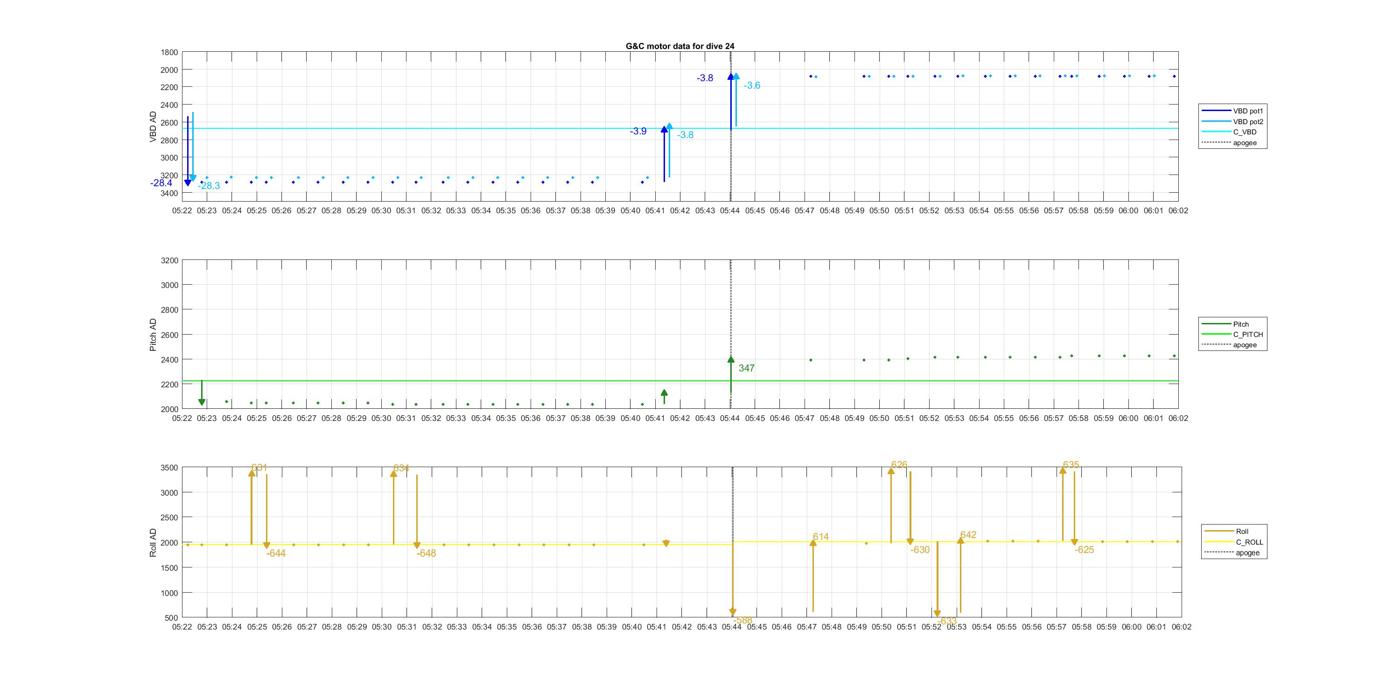Image resolution: width=1400 pixels, height=693 pixels.
Task: Click the "642" roll data label
Action: click(968, 536)
